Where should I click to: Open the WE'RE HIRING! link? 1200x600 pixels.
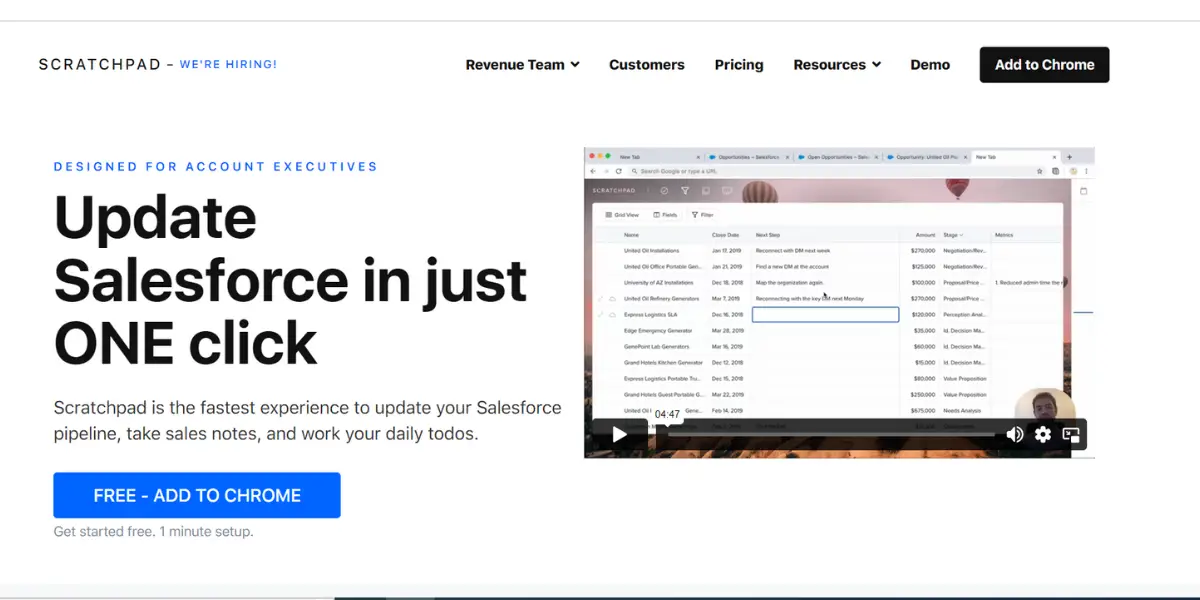click(228, 64)
